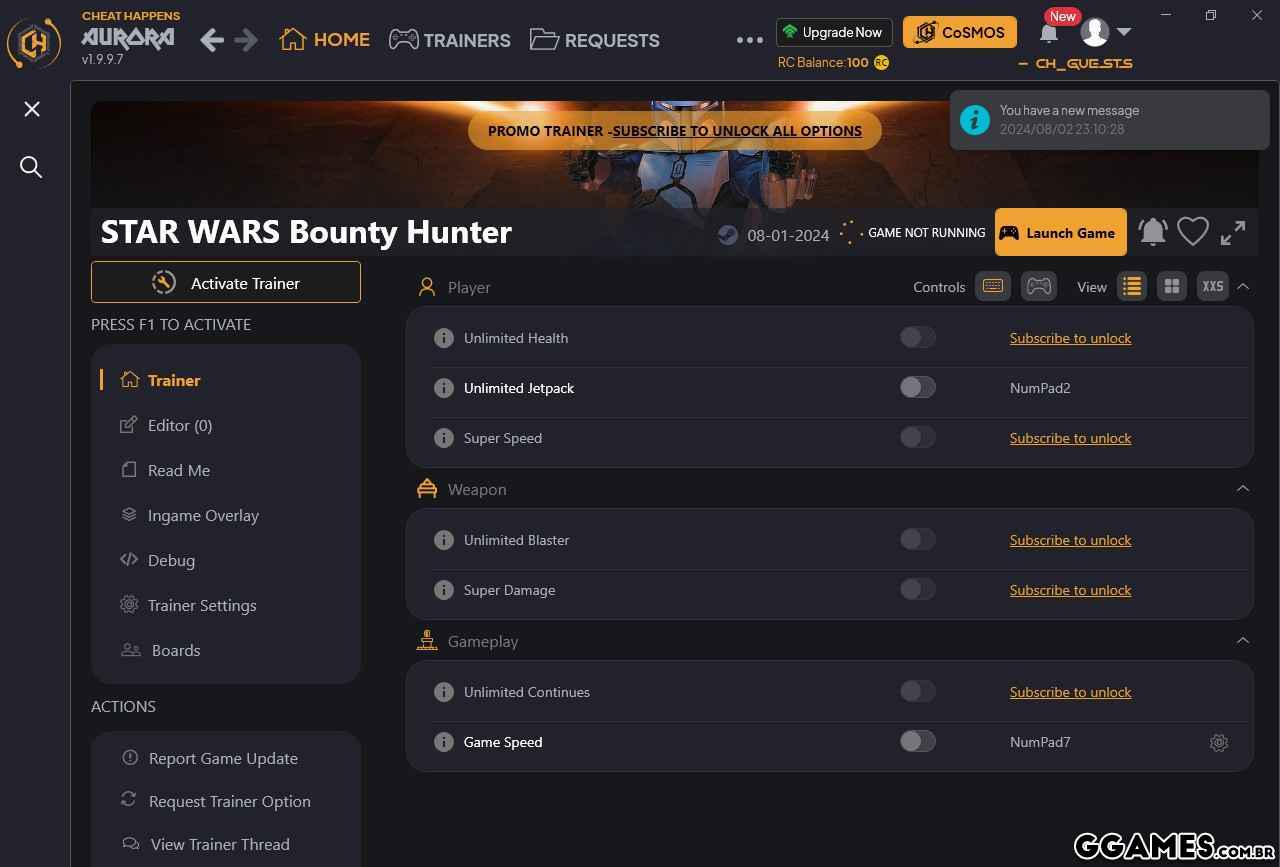
Task: Go forward with the right arrow
Action: click(x=246, y=40)
